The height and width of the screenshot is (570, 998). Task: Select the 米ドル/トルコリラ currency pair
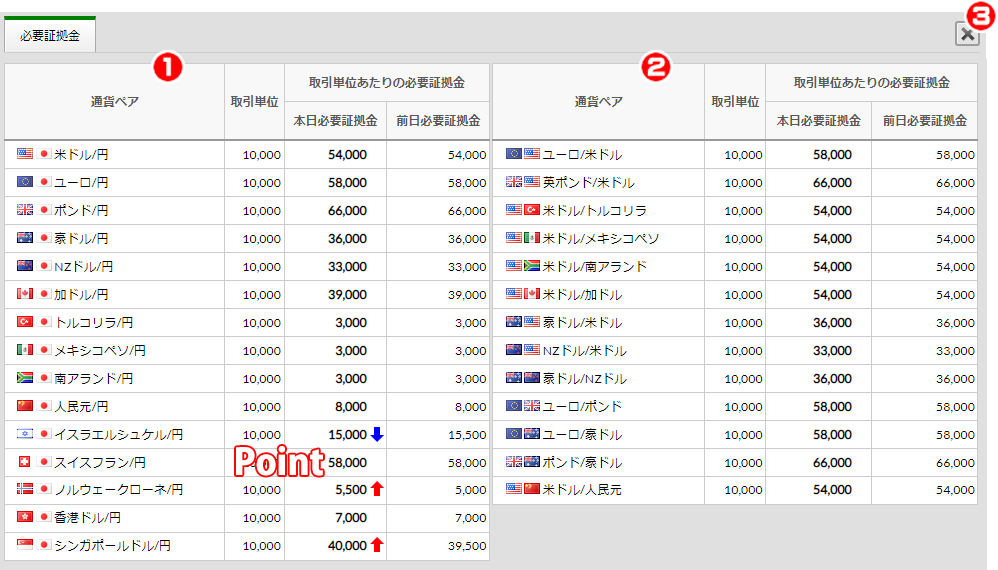coord(594,211)
